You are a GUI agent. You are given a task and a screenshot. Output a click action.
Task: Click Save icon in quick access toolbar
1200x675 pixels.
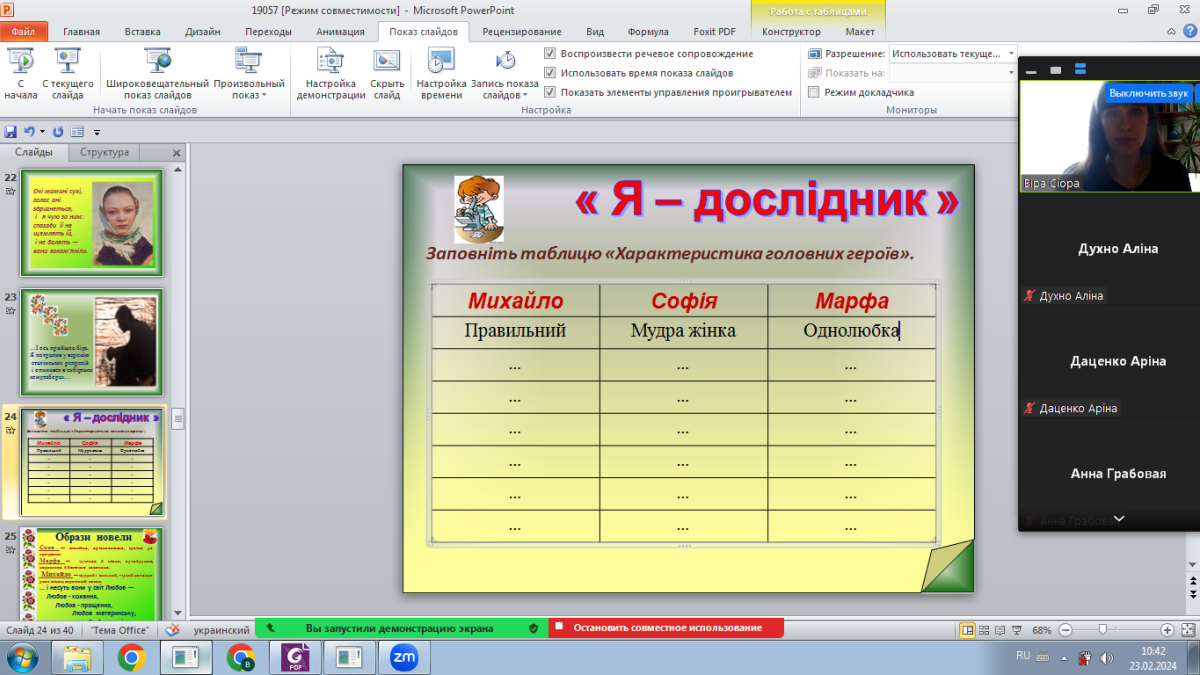pyautogui.click(x=10, y=131)
